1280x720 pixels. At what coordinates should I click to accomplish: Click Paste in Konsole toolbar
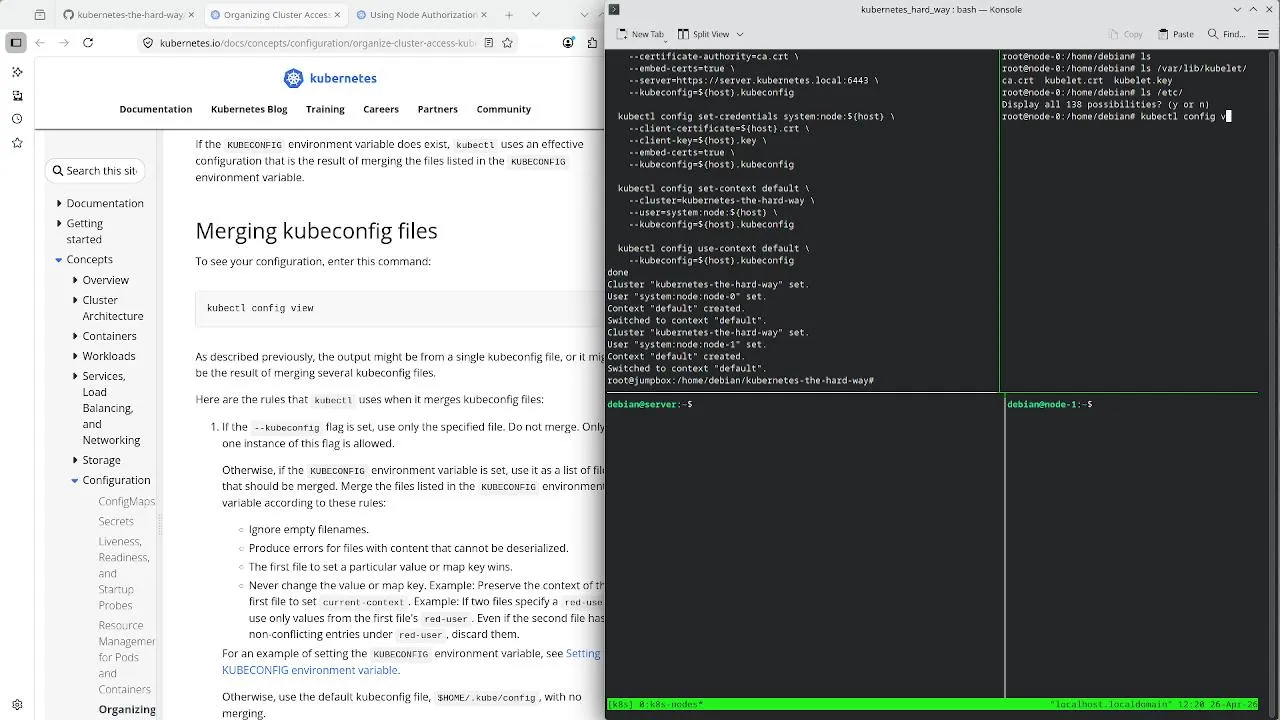coord(1176,34)
